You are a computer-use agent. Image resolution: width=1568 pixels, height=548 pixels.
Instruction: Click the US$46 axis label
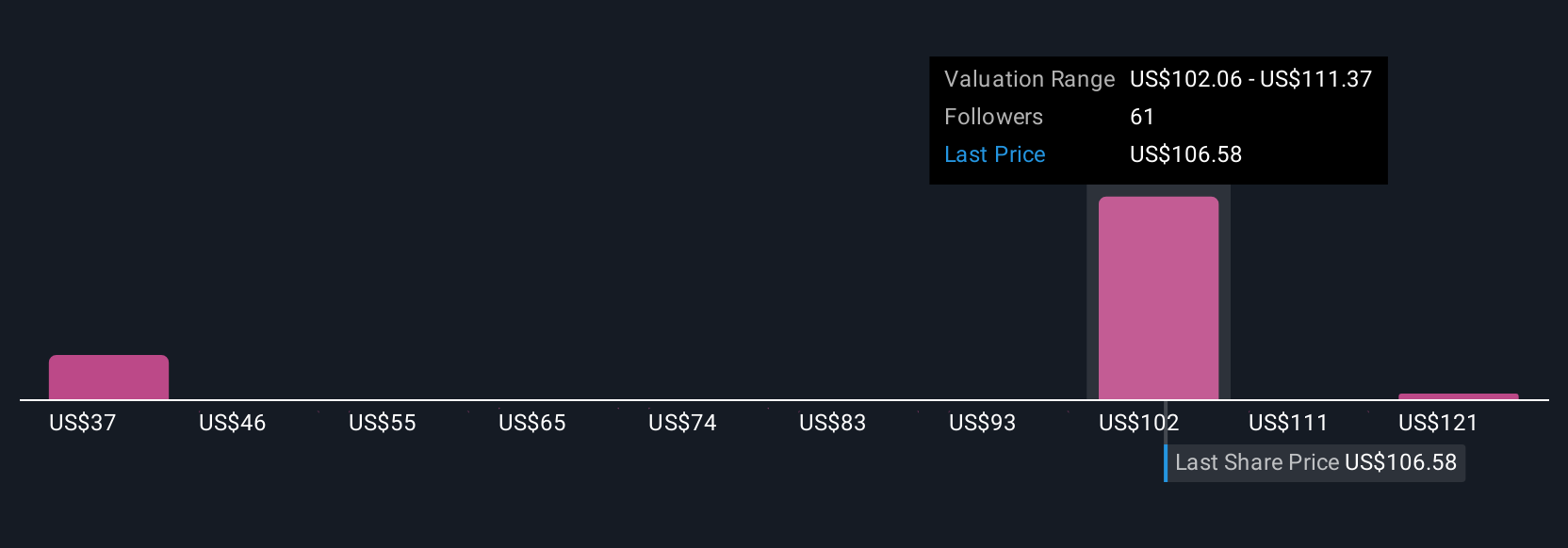[x=233, y=423]
